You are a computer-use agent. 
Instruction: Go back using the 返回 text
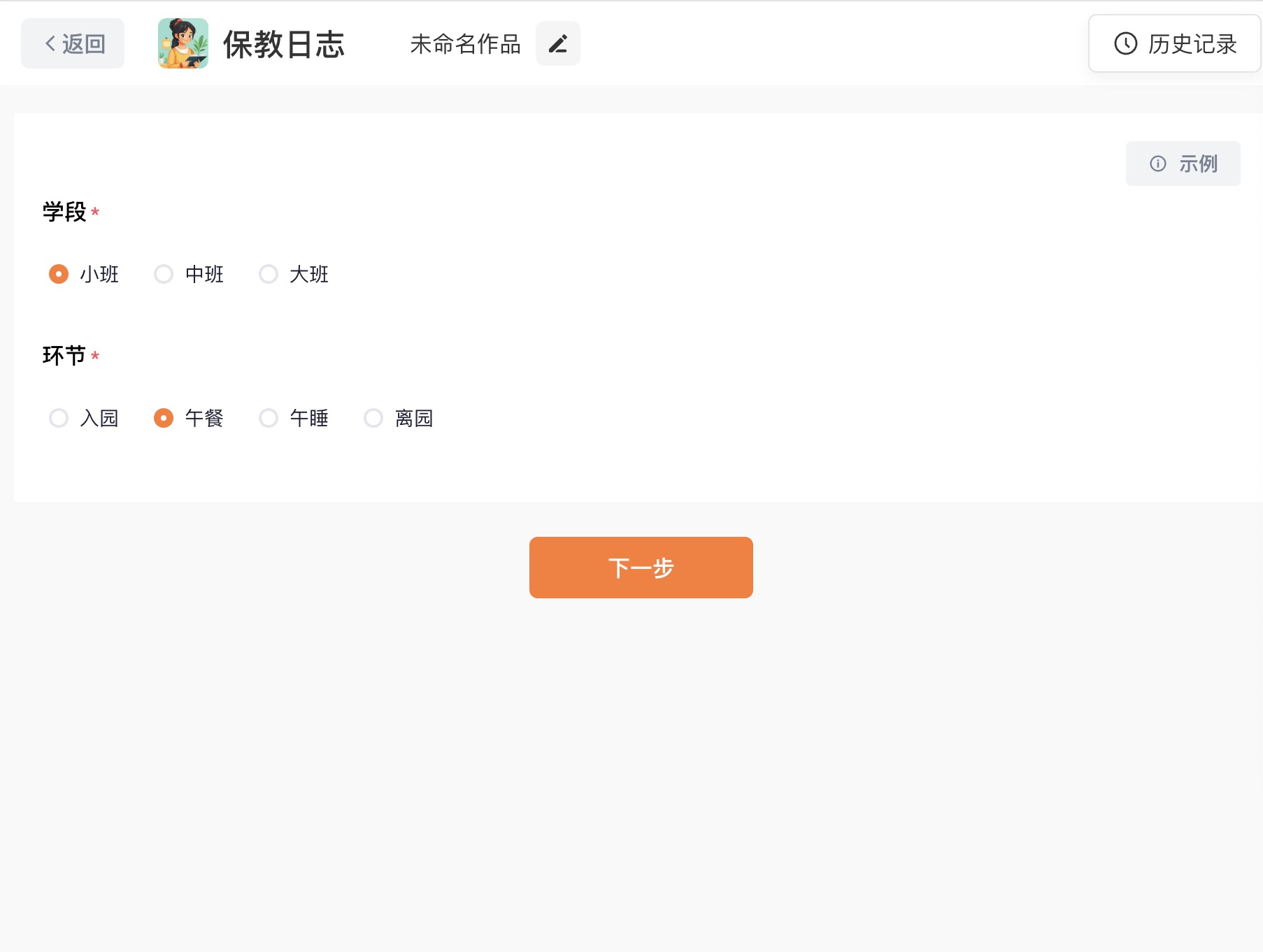point(84,44)
